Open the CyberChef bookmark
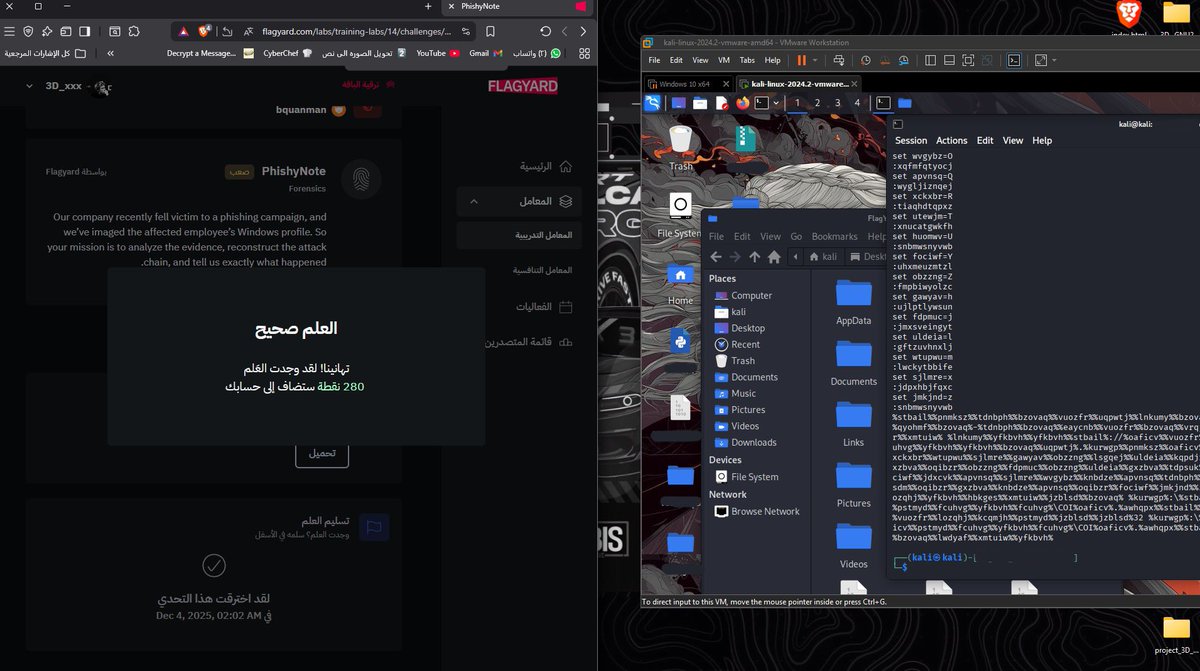Screen dimensions: 1200x671 288,53
